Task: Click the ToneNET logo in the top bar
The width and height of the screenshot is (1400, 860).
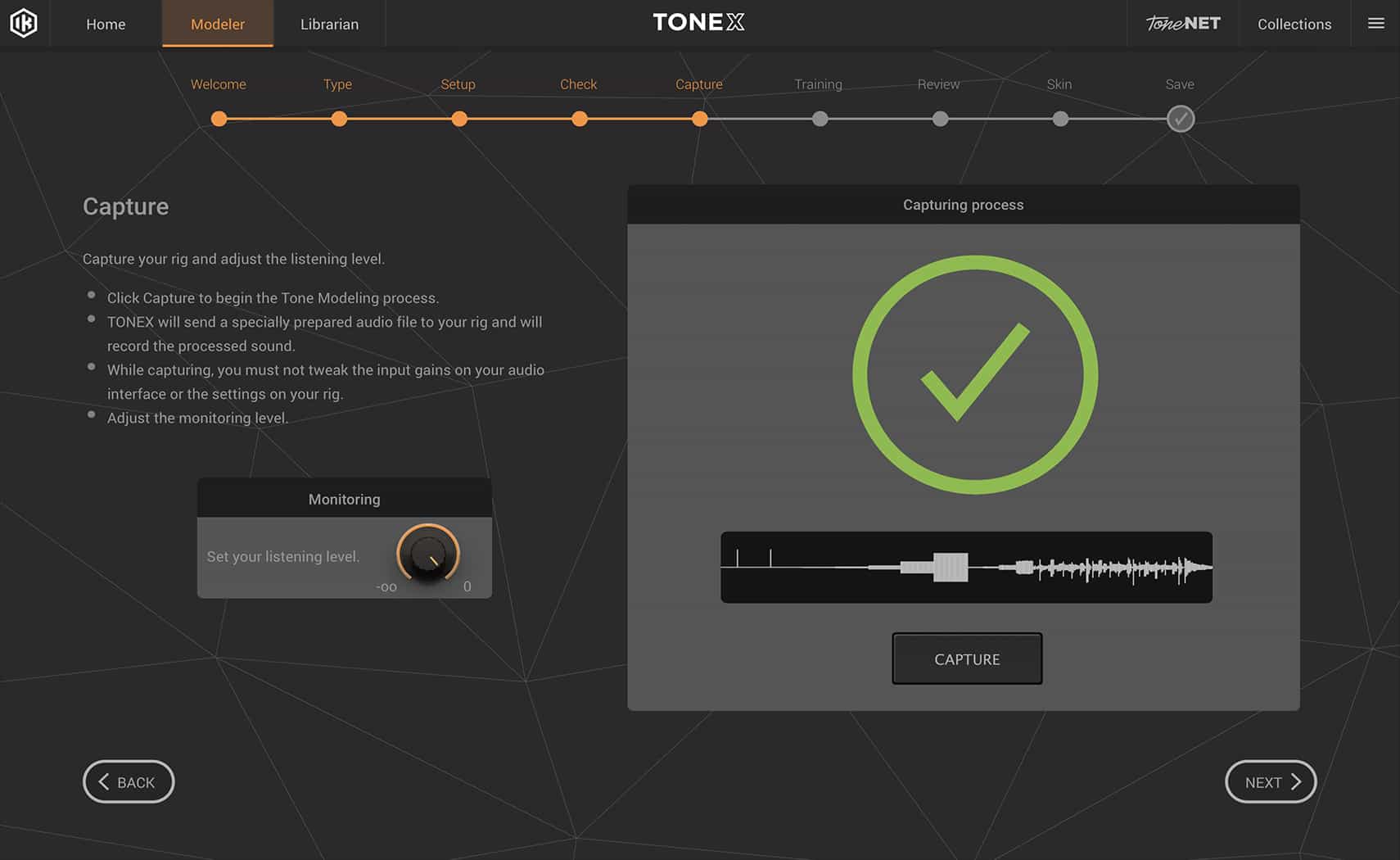Action: click(x=1182, y=23)
